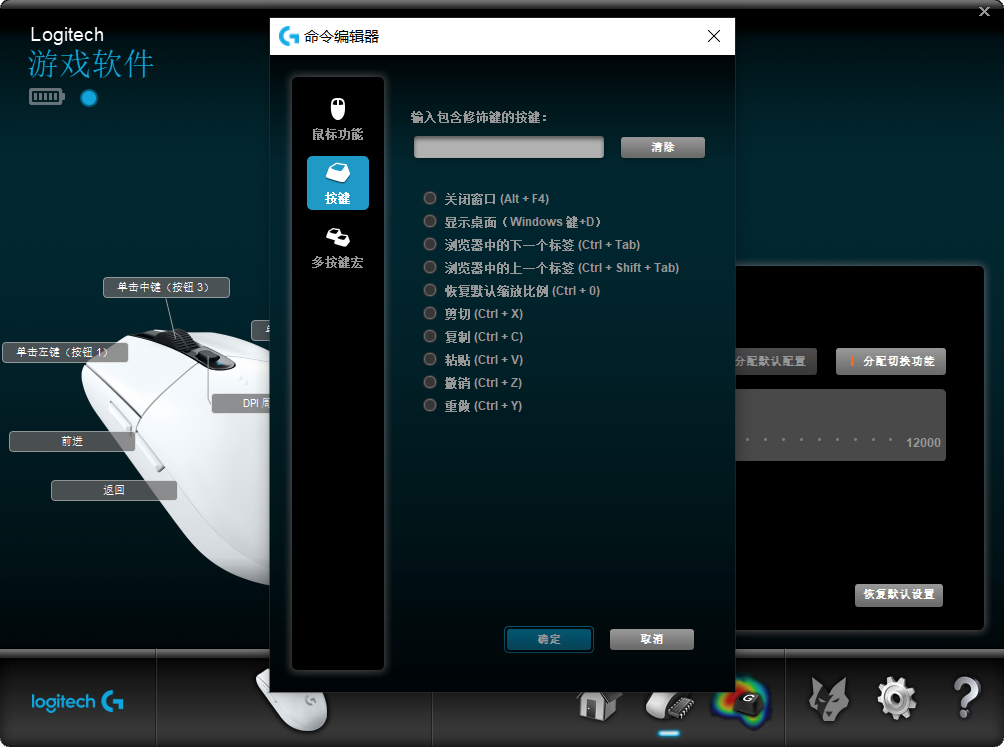
Task: Select 剪切 (Ctrl + X) radio option
Action: tap(473, 314)
